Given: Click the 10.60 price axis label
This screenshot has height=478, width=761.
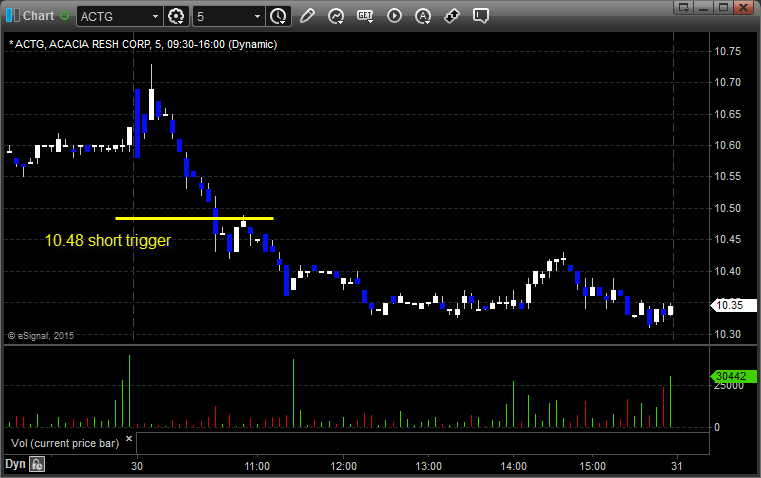Looking at the screenshot, I should click(728, 145).
